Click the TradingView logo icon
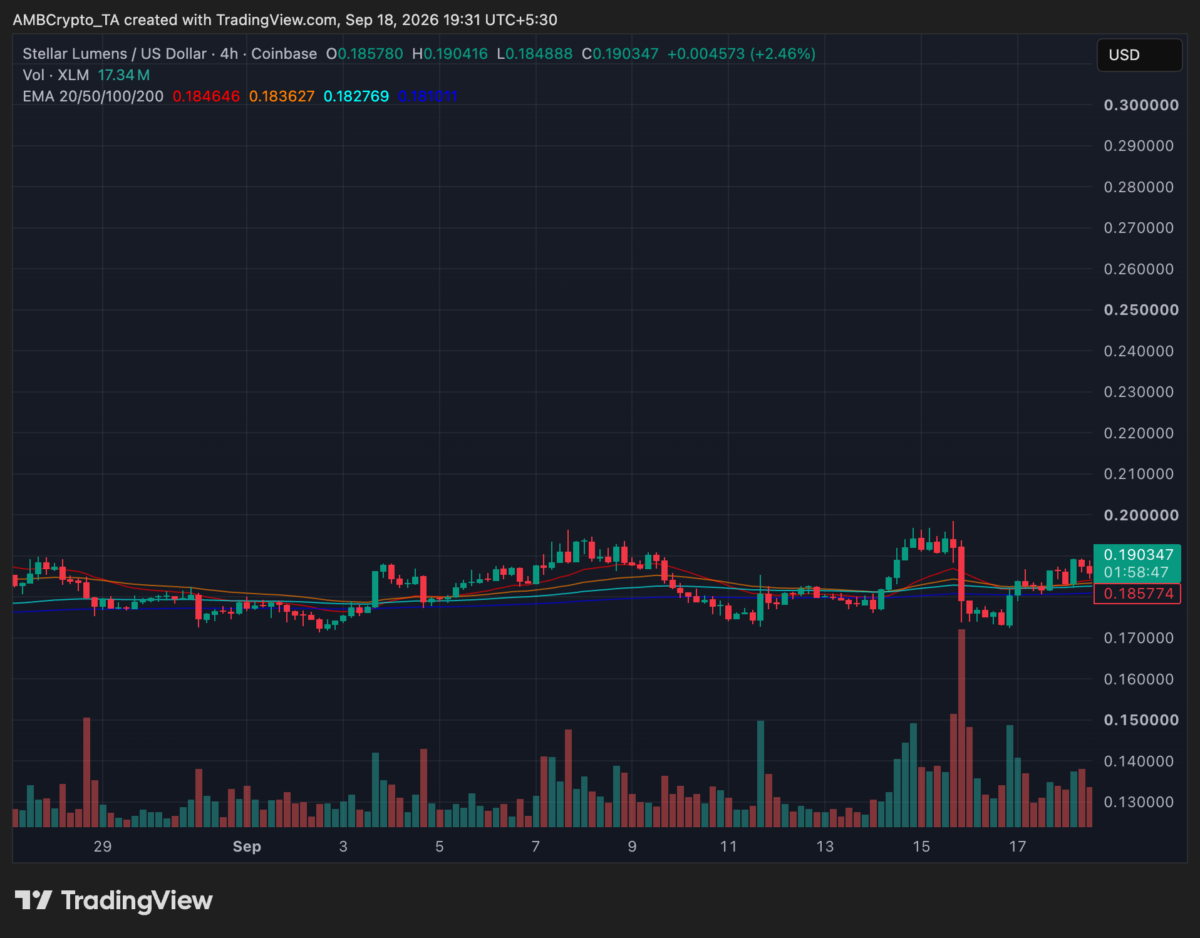The image size is (1200, 938). (x=32, y=900)
